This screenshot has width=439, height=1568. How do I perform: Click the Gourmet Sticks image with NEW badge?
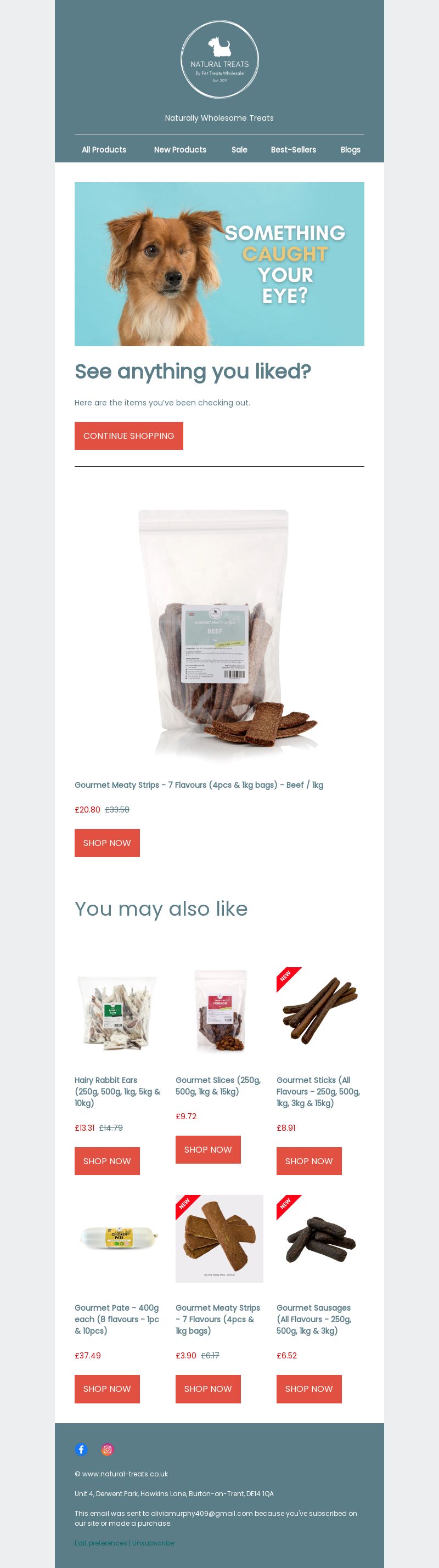pos(320,1011)
